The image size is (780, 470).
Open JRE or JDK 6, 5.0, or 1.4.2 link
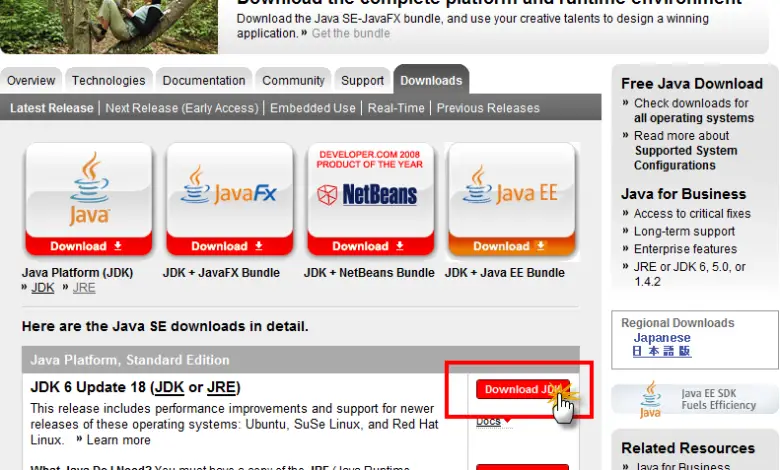689,274
